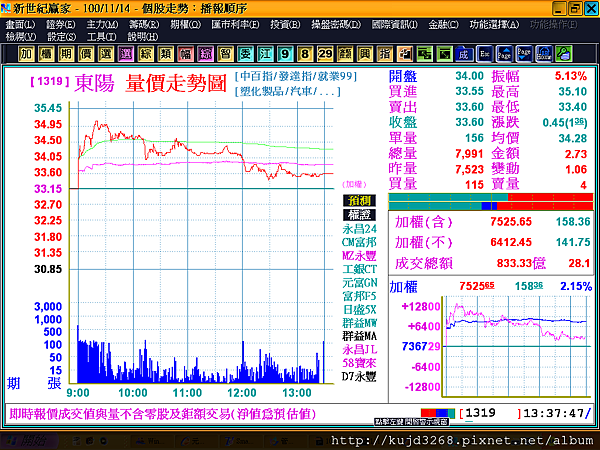Click the yellow 選 toolbar icon
This screenshot has height=450, width=600.
coord(106,54)
